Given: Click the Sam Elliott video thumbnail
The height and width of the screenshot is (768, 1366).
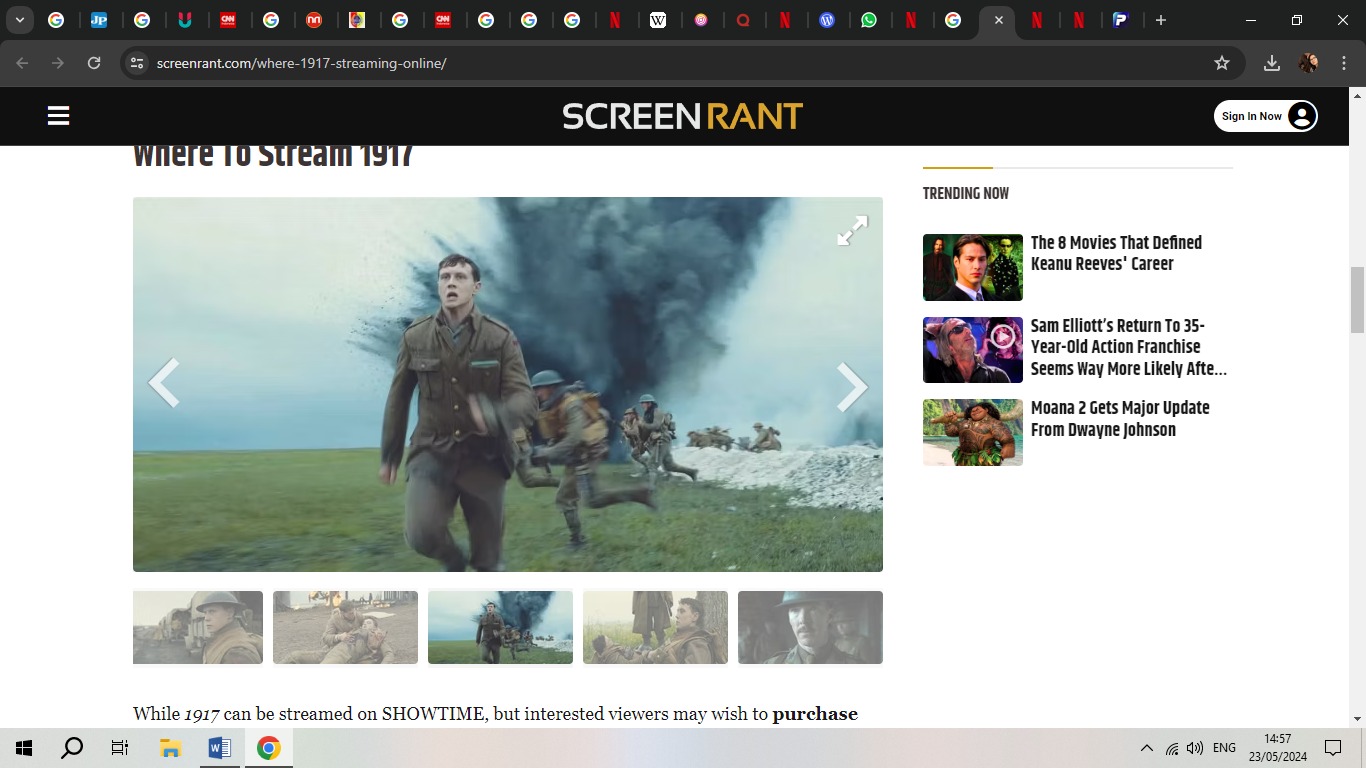Looking at the screenshot, I should click(973, 350).
